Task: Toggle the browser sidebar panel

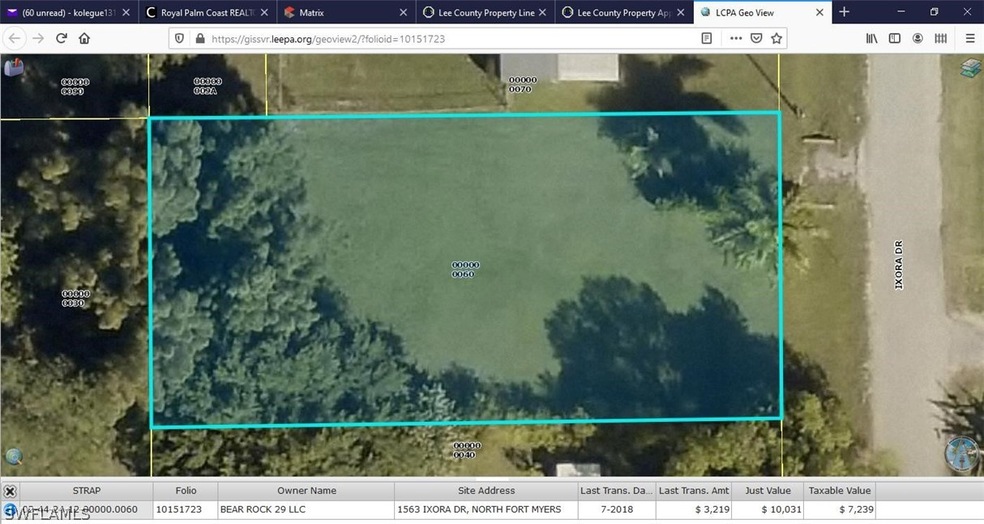Action: pyautogui.click(x=895, y=38)
